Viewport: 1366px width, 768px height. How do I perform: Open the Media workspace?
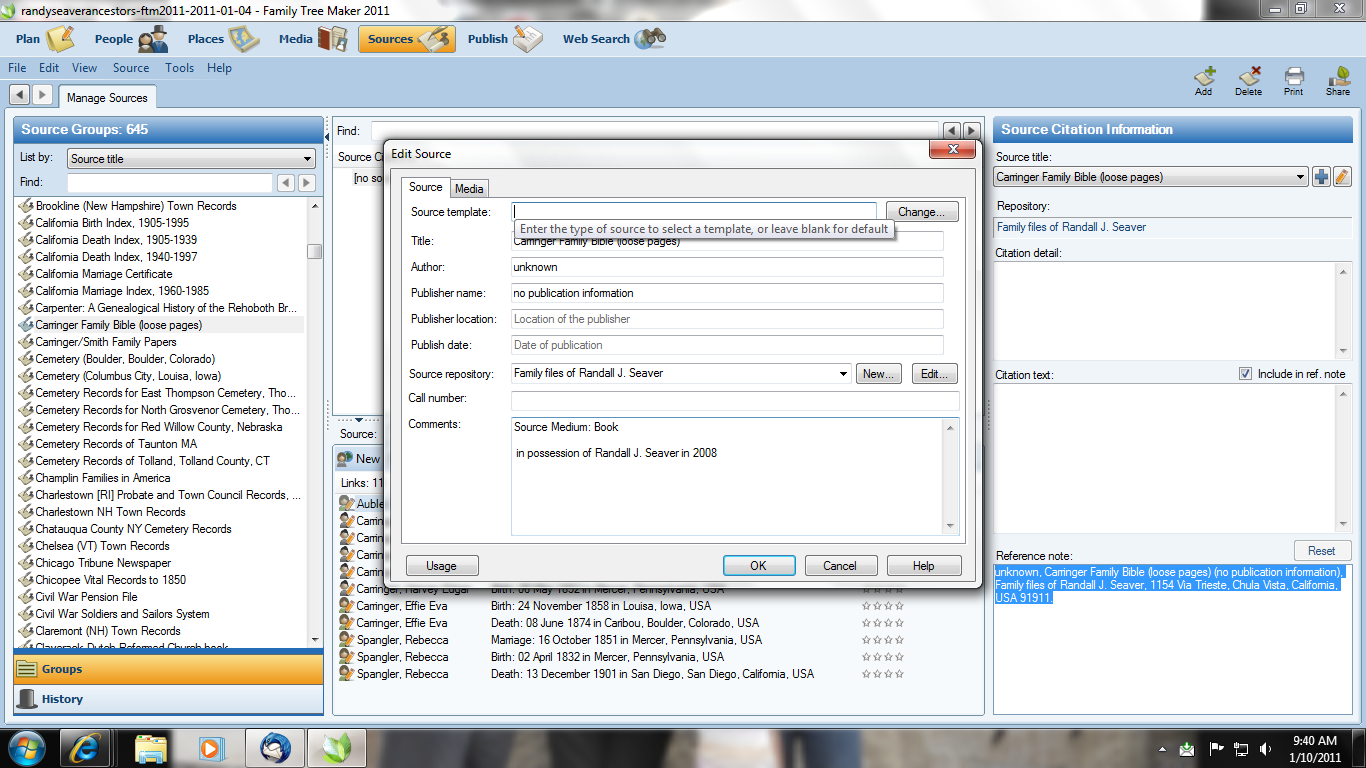coord(312,39)
